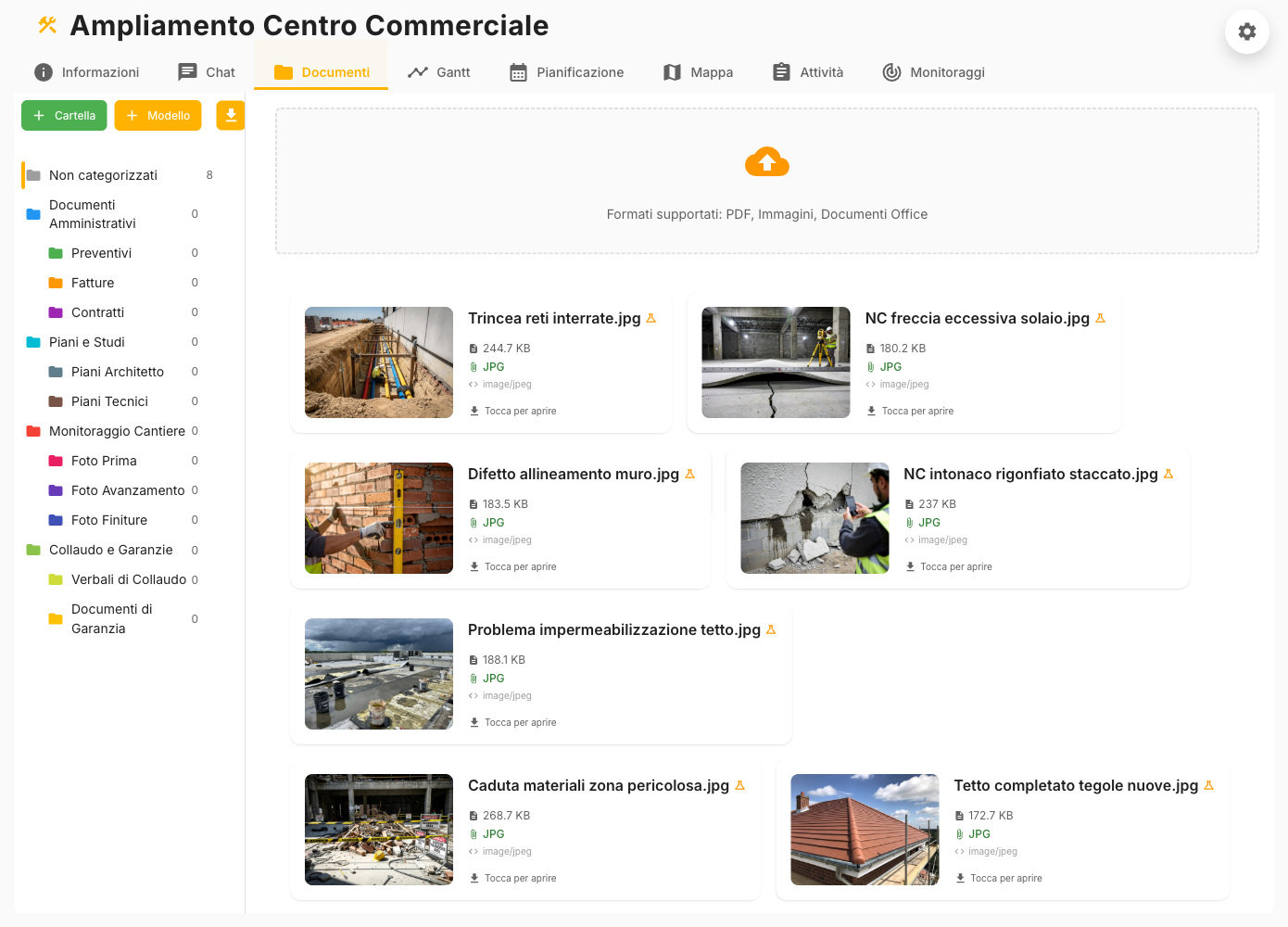Click the thumbnail of Problema impermeabilizzazione tetto.jpg

[x=379, y=673]
